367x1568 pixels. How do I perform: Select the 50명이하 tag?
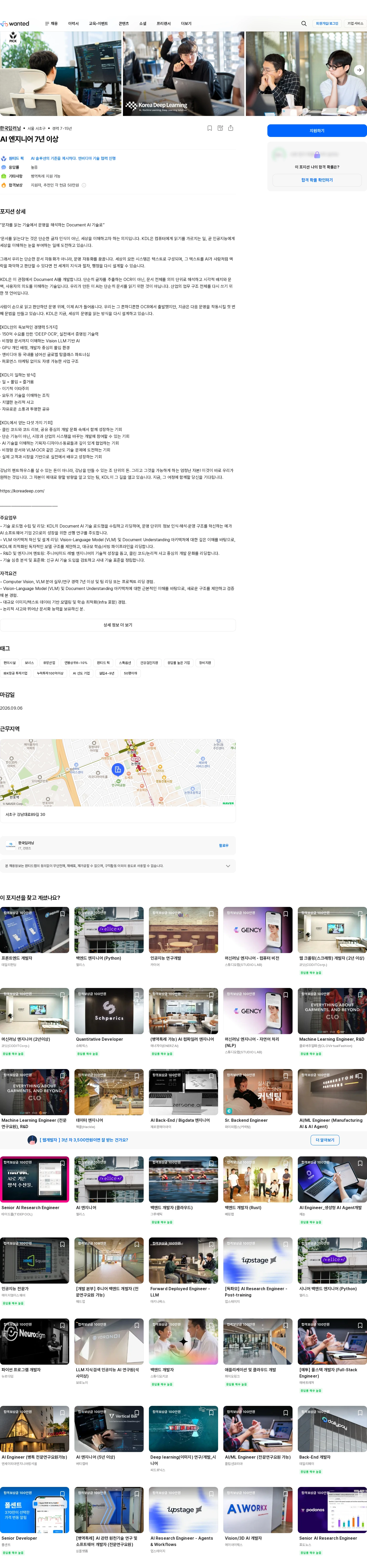(x=130, y=673)
